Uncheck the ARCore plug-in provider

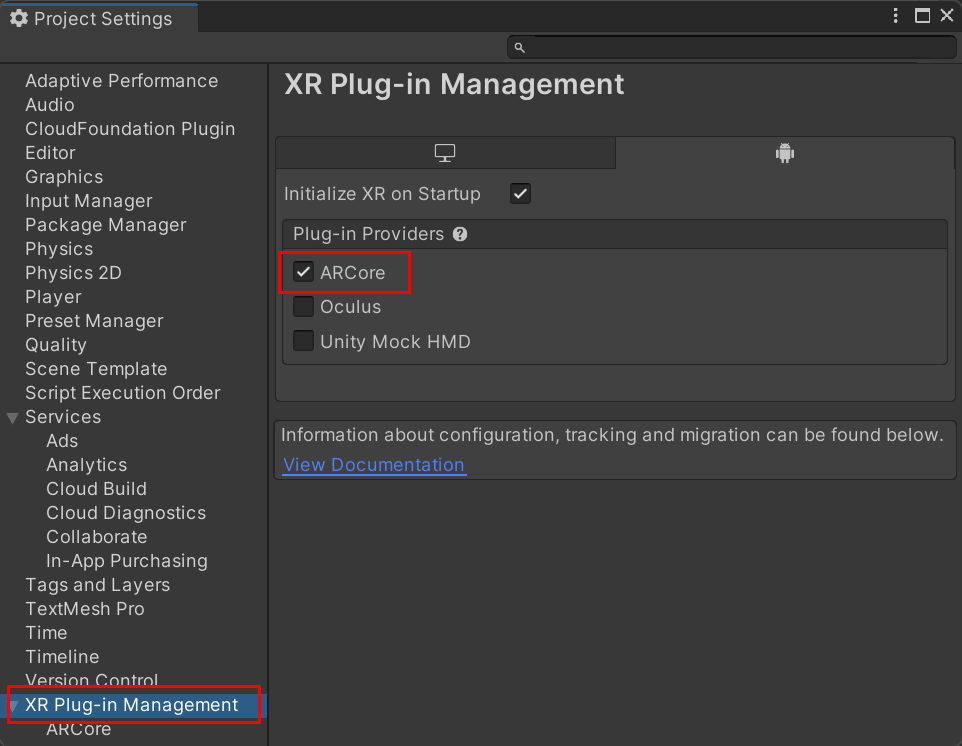coord(303,272)
